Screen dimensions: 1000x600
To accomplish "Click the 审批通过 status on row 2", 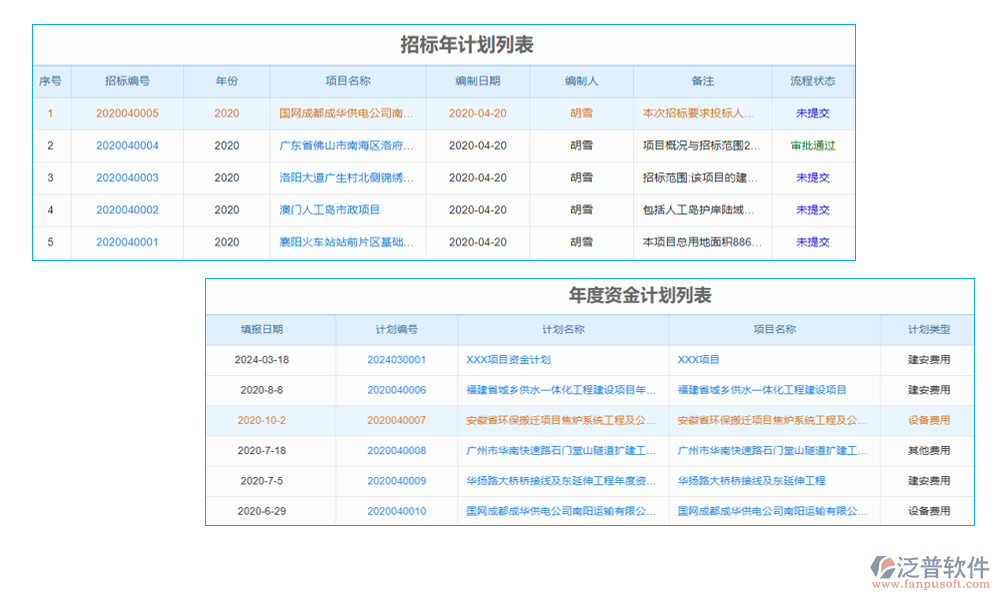I will [x=812, y=145].
